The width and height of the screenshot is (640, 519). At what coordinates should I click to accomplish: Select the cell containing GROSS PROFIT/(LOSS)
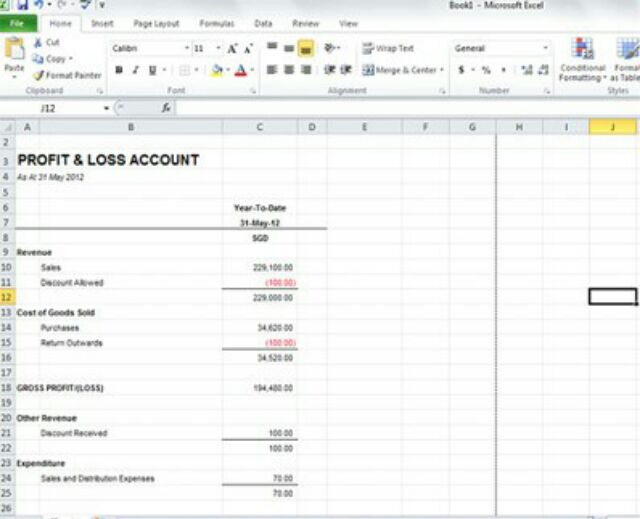tap(60, 388)
